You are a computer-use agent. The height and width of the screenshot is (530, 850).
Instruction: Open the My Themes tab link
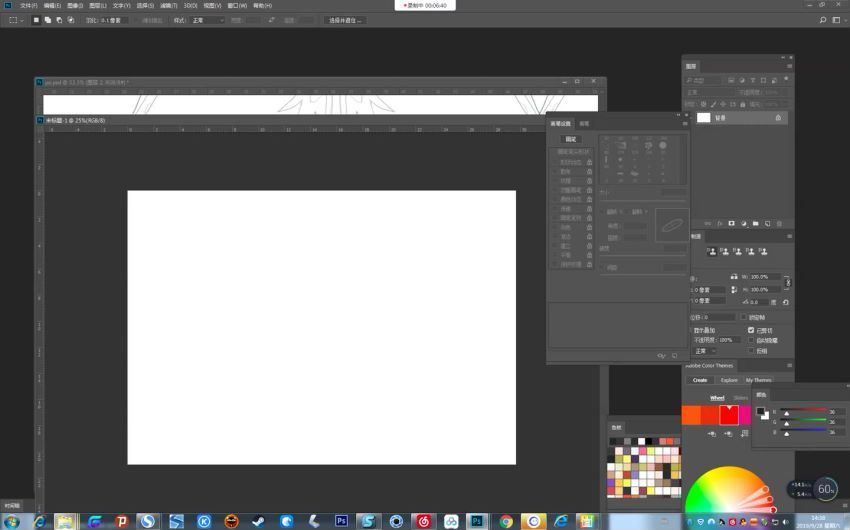coord(758,380)
